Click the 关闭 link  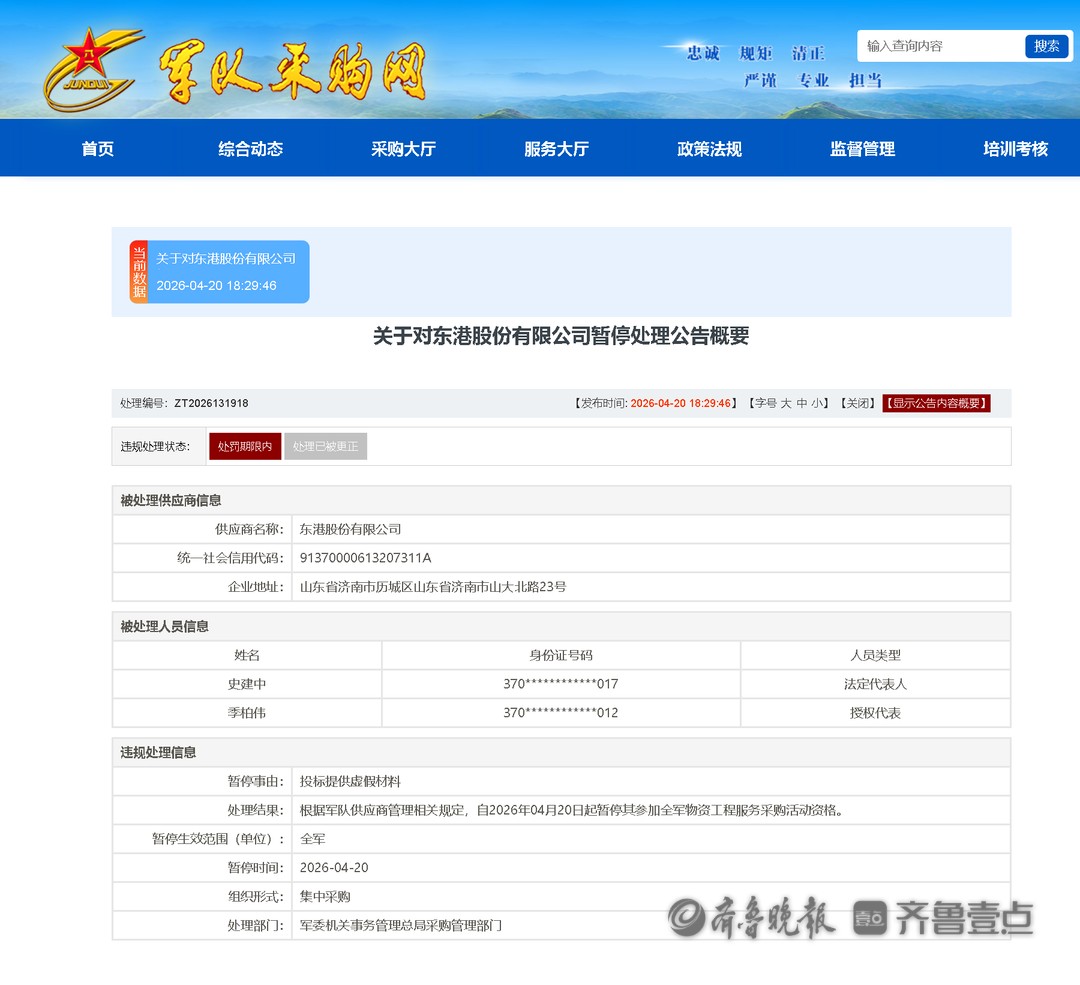click(858, 404)
